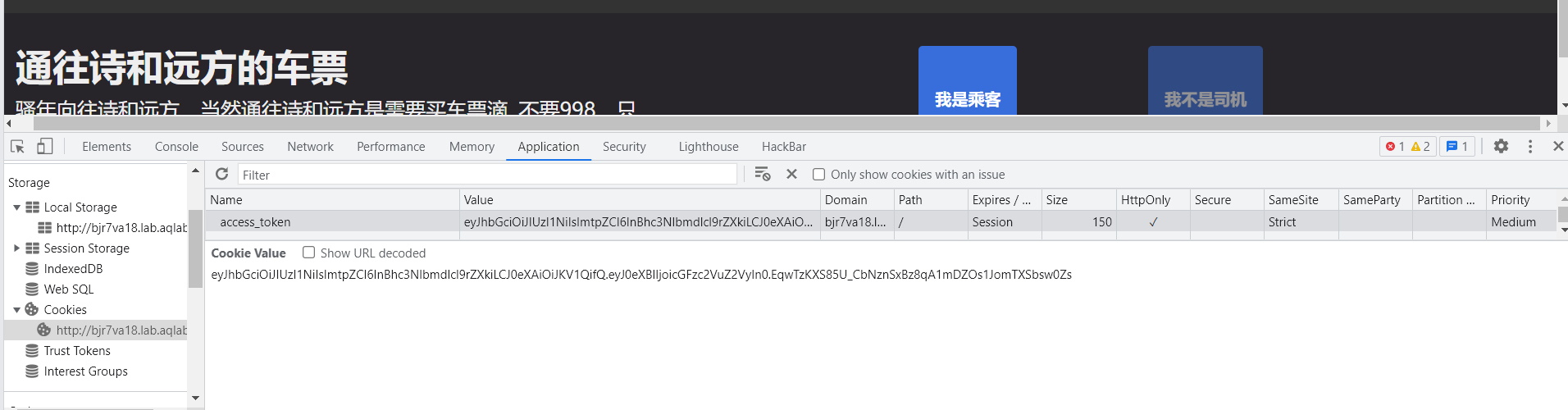This screenshot has height=410, width=1568.
Task: Expand the Session Storage tree node
Action: pos(16,248)
